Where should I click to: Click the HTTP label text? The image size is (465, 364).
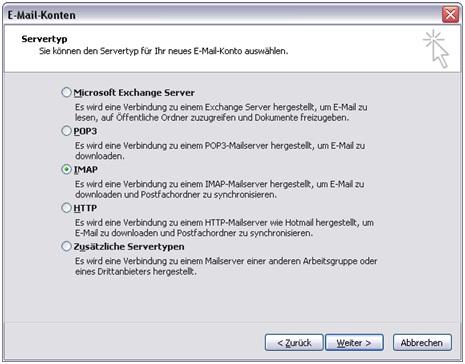(x=85, y=208)
